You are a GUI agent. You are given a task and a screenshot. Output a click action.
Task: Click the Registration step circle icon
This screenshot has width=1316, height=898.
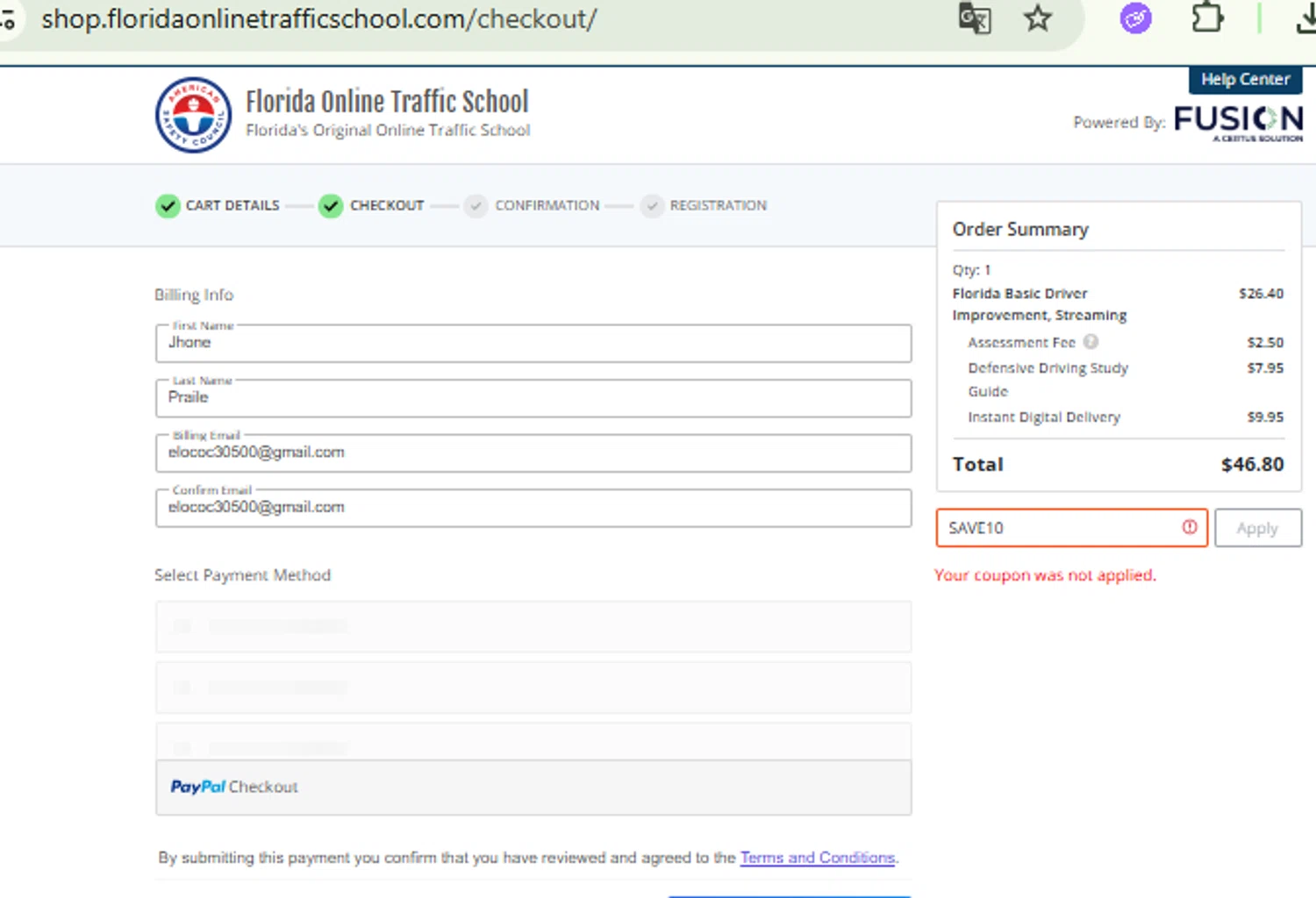tap(651, 206)
